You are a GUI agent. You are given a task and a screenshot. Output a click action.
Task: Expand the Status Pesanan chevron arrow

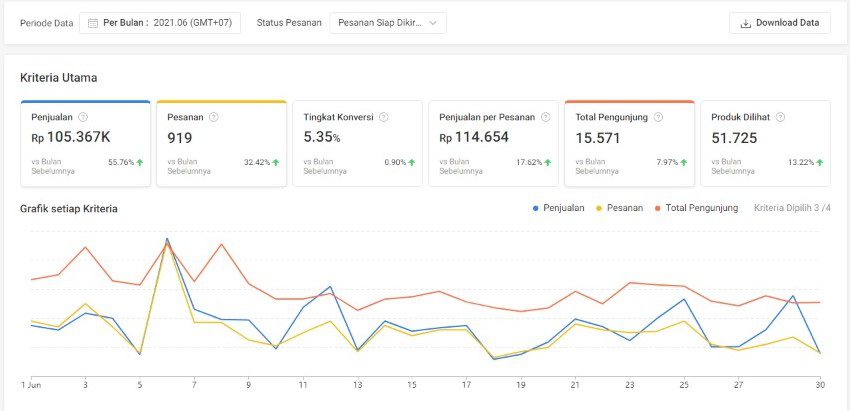pos(433,23)
